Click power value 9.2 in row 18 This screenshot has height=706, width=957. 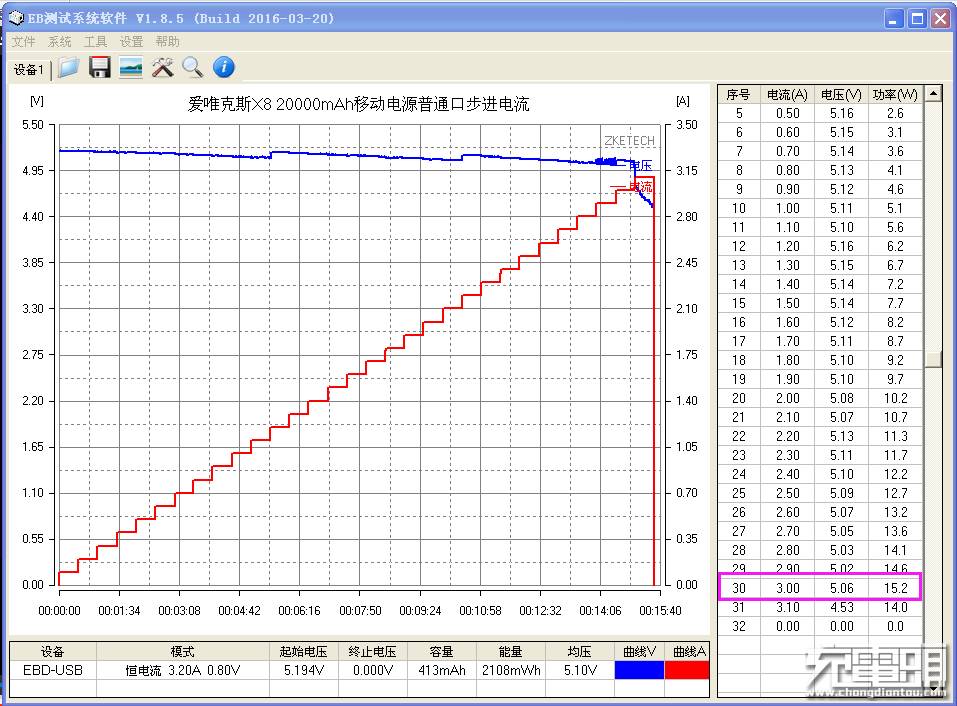click(x=895, y=360)
